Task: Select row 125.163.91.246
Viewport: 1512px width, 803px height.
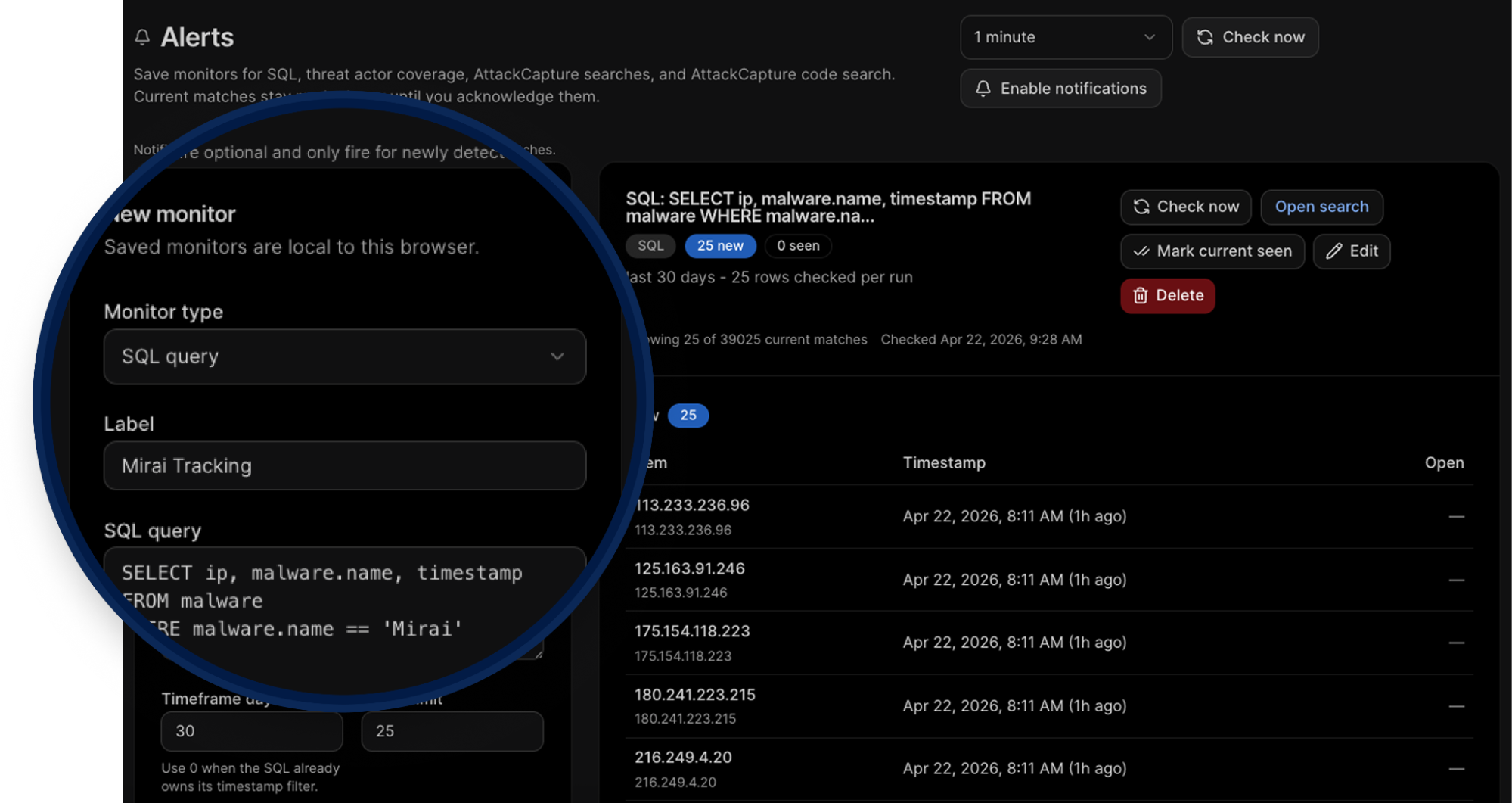Action: [x=1049, y=580]
